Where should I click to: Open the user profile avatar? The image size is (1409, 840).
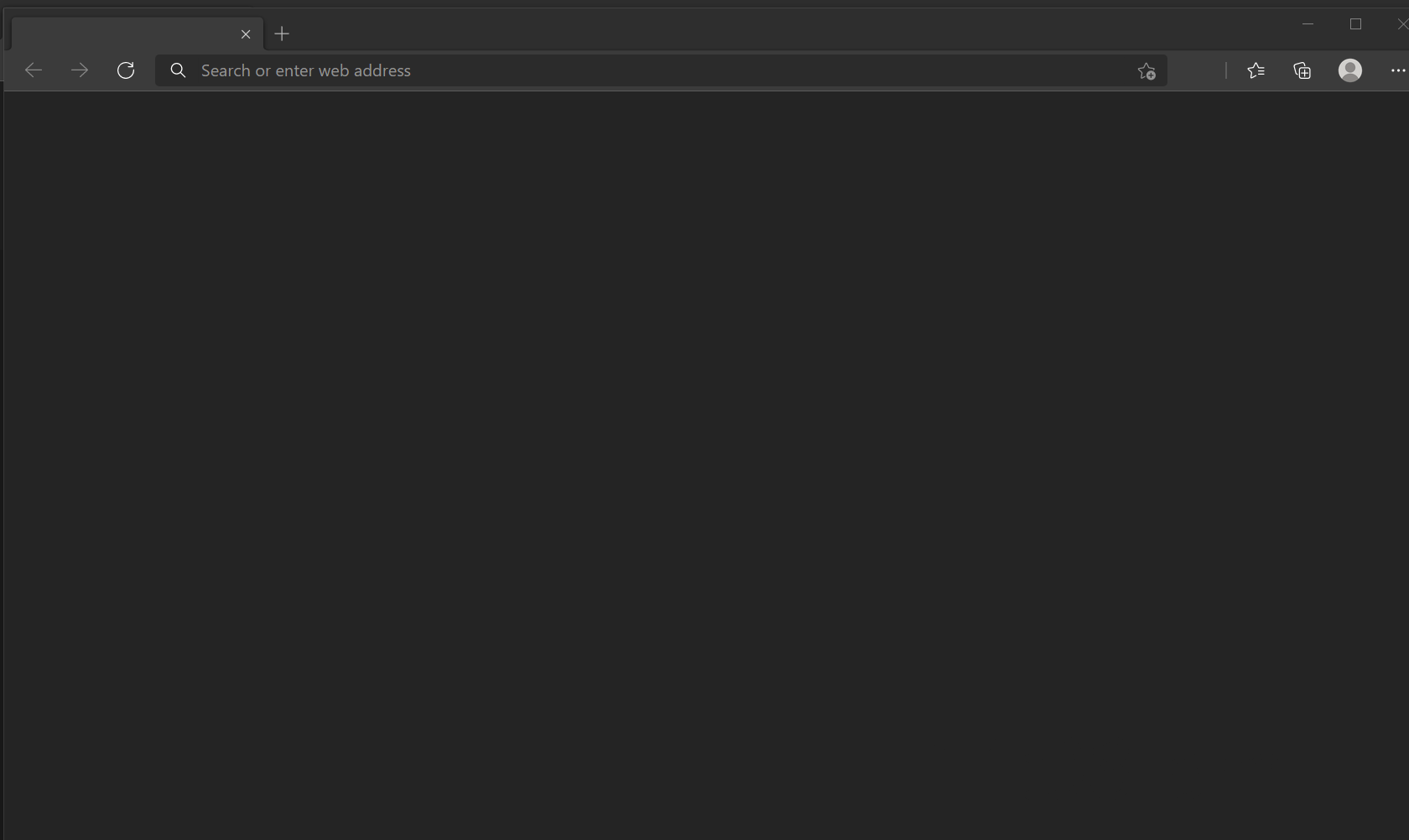tap(1349, 70)
